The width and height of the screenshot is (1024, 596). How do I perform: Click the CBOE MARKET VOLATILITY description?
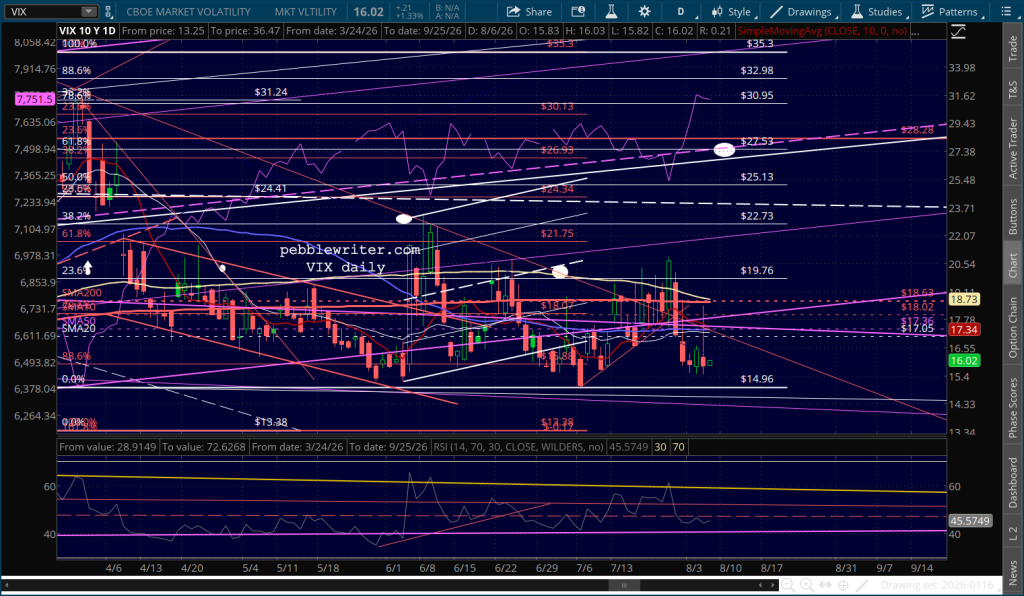pyautogui.click(x=188, y=12)
